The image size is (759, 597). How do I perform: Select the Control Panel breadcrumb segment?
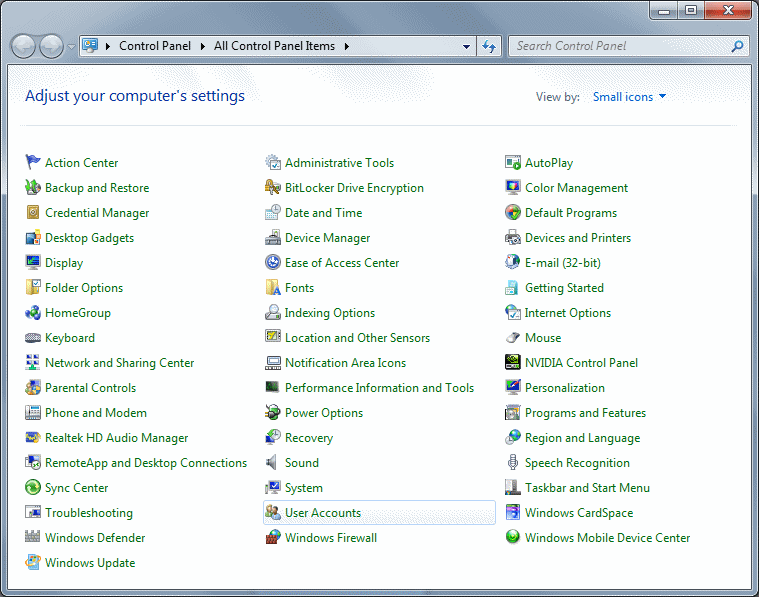[x=155, y=46]
